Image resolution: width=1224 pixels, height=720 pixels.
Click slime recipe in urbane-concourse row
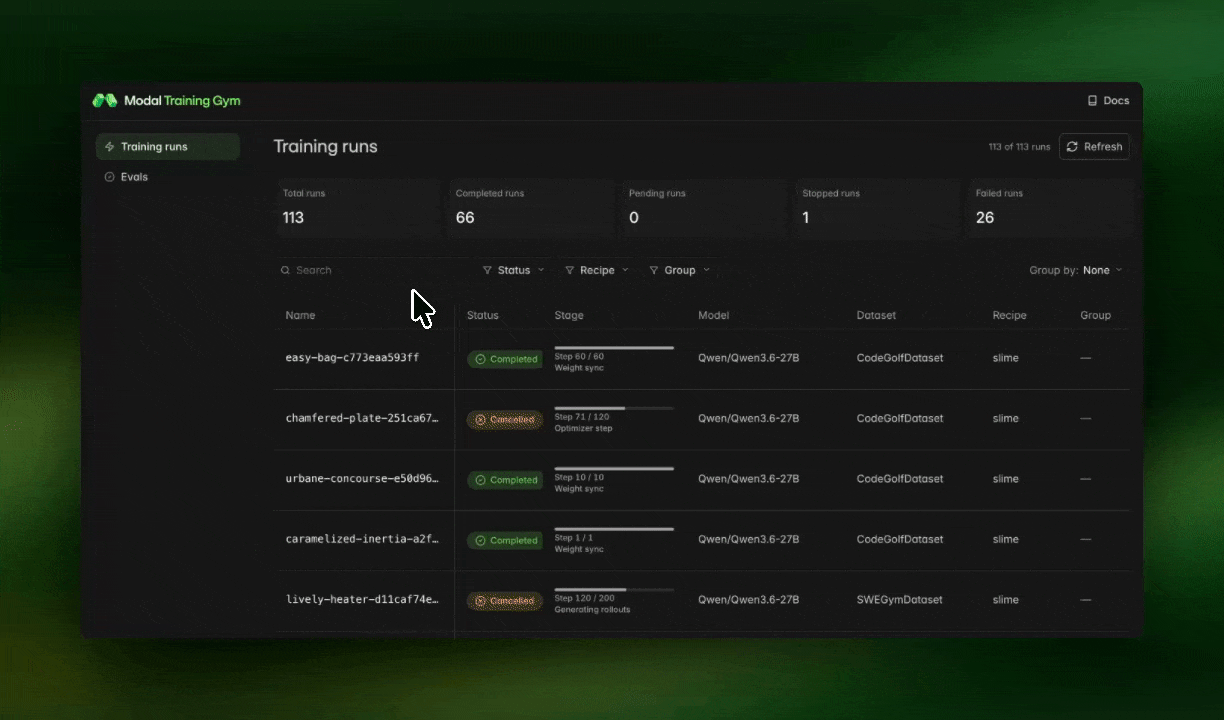click(x=1005, y=479)
